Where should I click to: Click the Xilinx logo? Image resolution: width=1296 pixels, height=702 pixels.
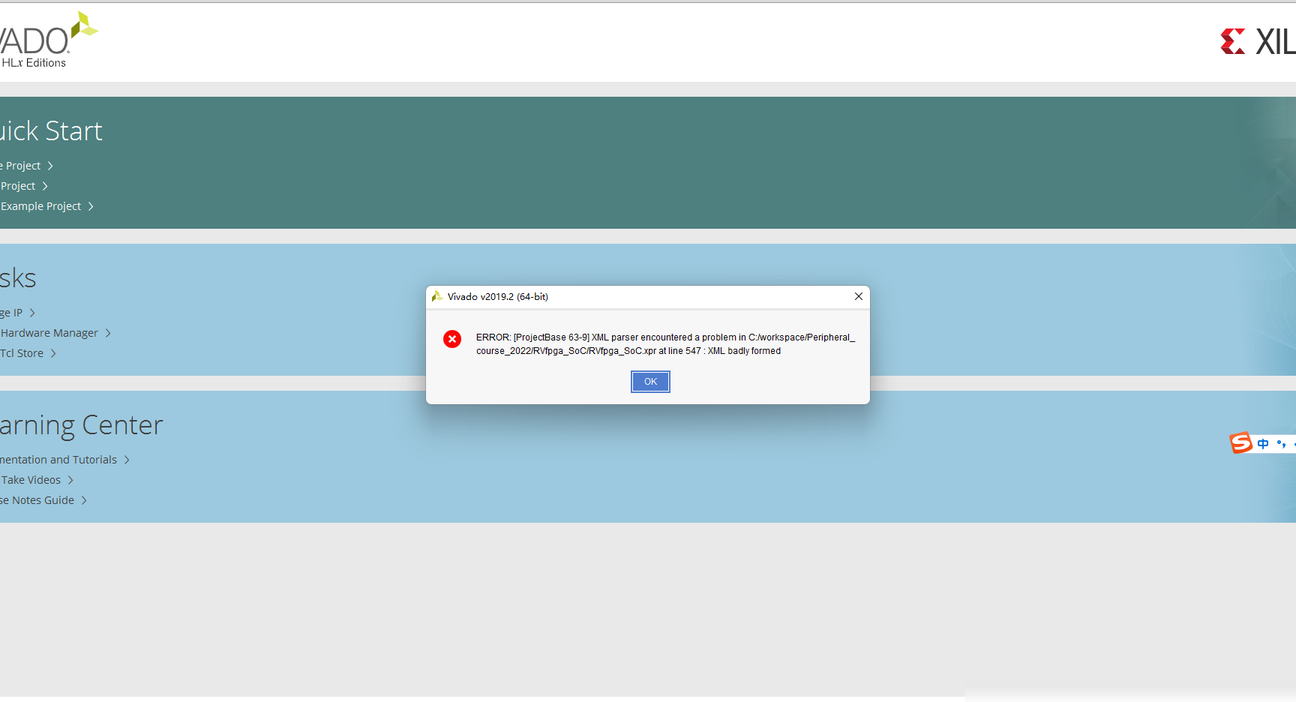pos(1258,41)
